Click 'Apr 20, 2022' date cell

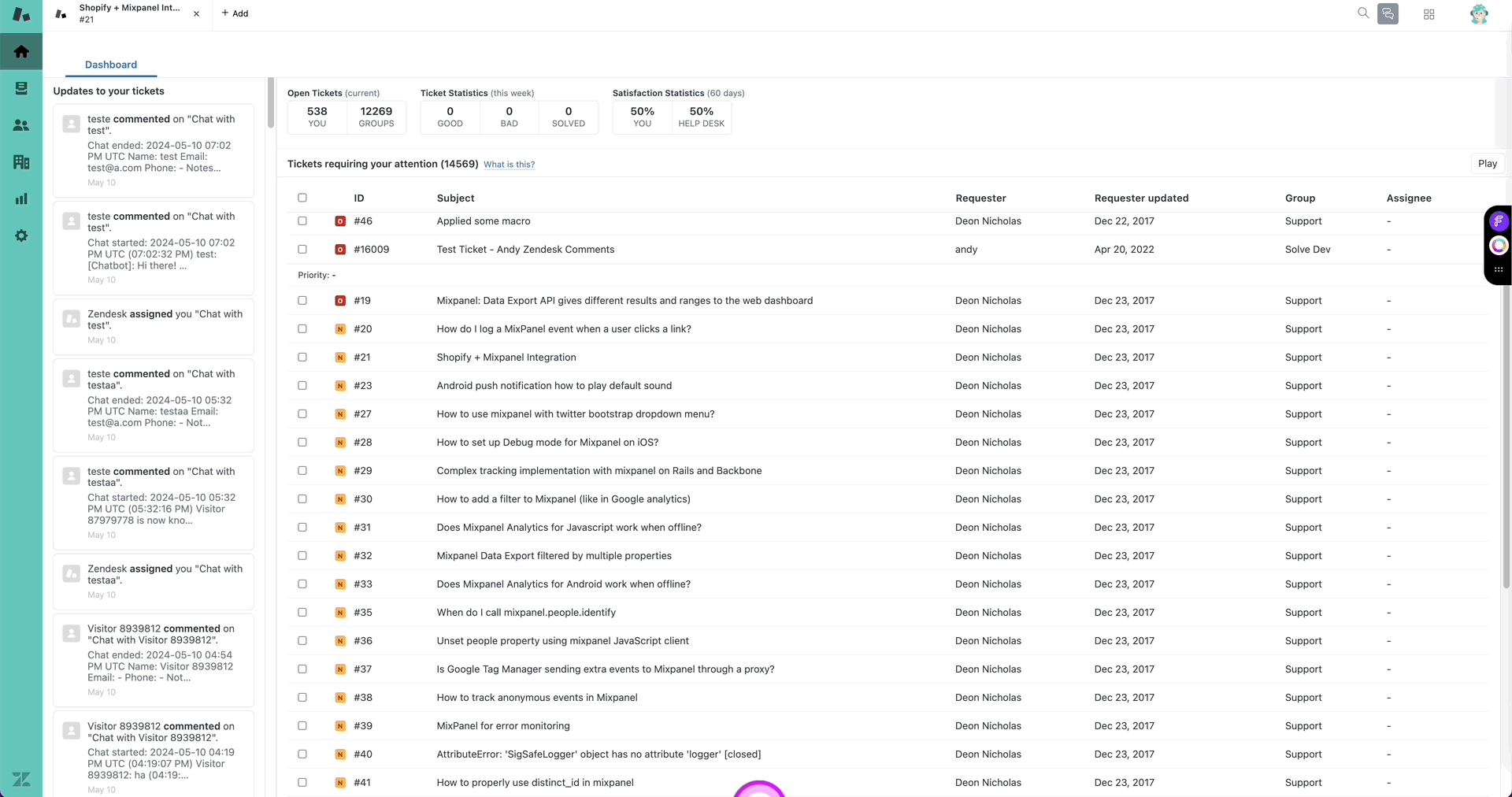point(1124,250)
